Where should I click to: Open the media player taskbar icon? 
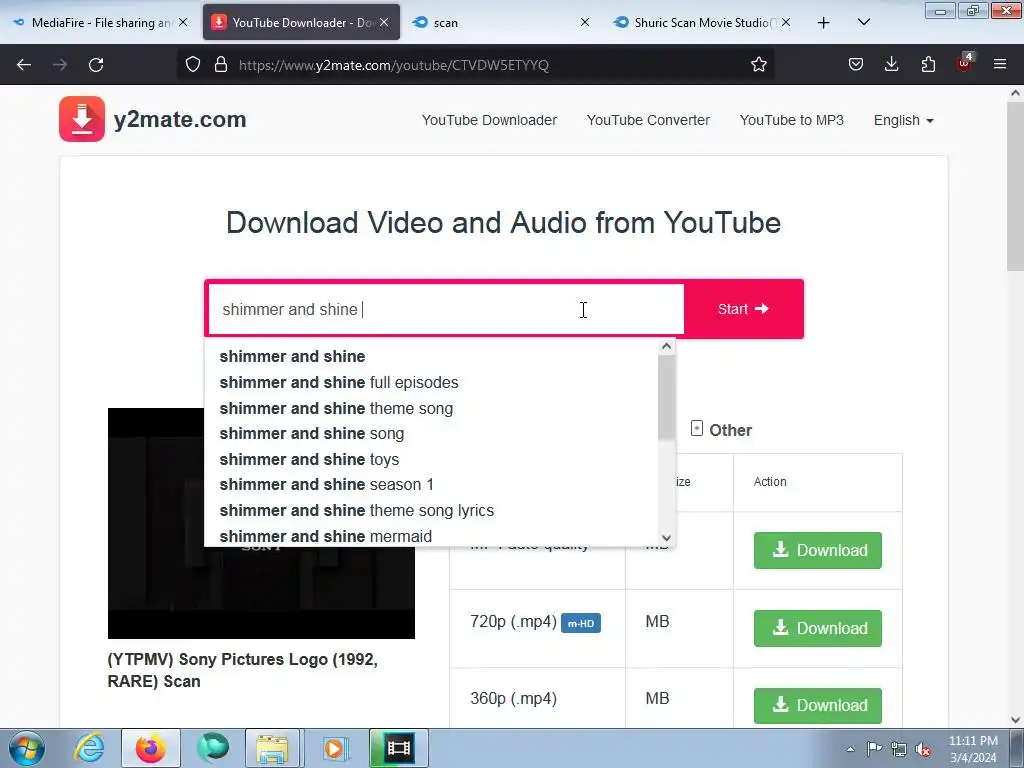pos(335,748)
